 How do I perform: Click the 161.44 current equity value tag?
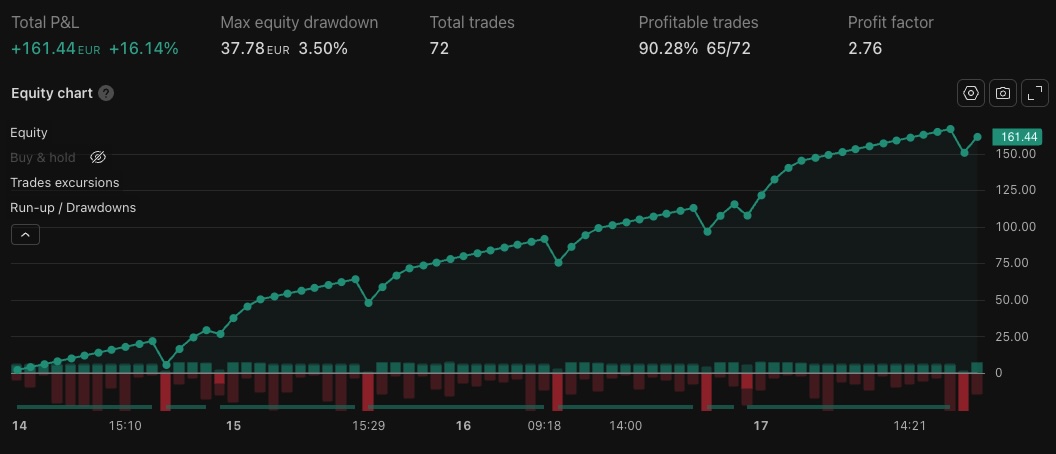point(1016,137)
